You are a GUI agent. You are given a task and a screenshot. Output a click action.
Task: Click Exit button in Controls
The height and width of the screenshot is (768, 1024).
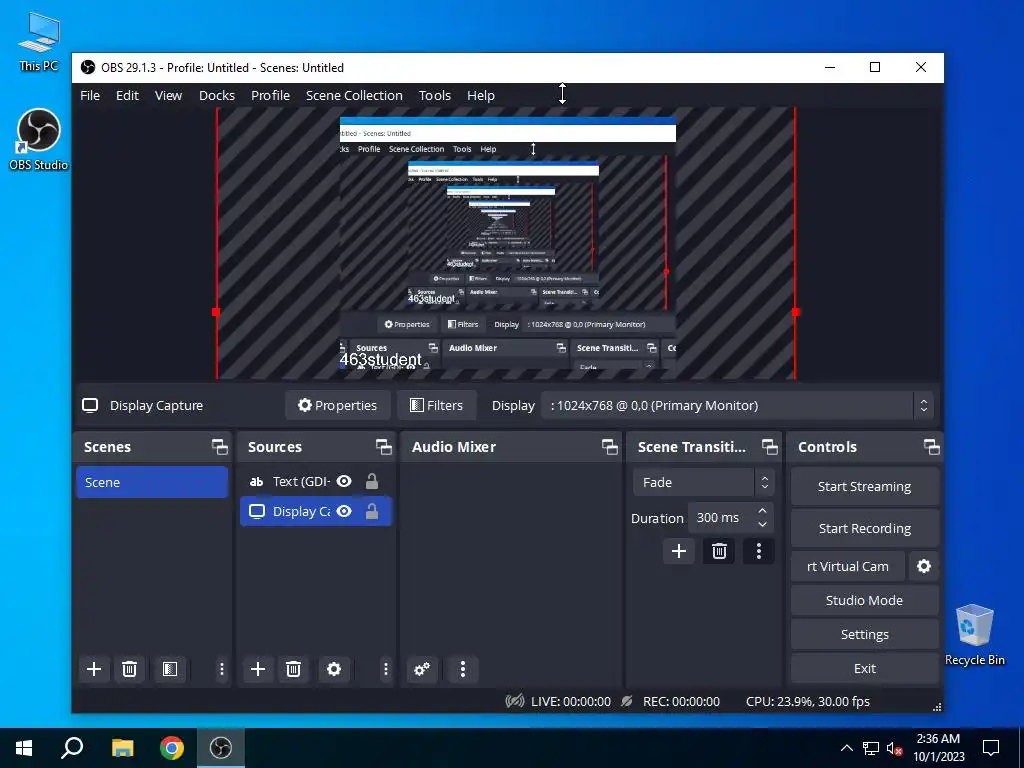point(864,668)
